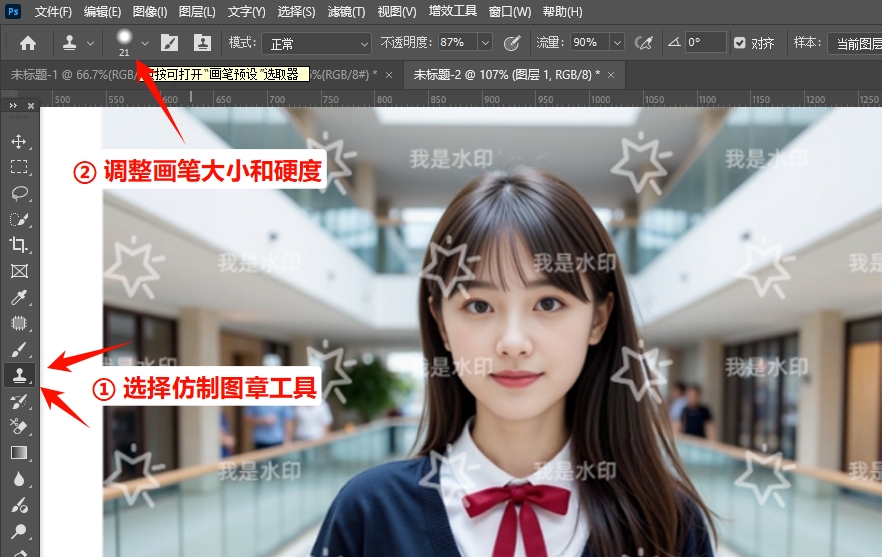Open the 选择(S) menu
The width and height of the screenshot is (882, 557).
click(x=296, y=12)
